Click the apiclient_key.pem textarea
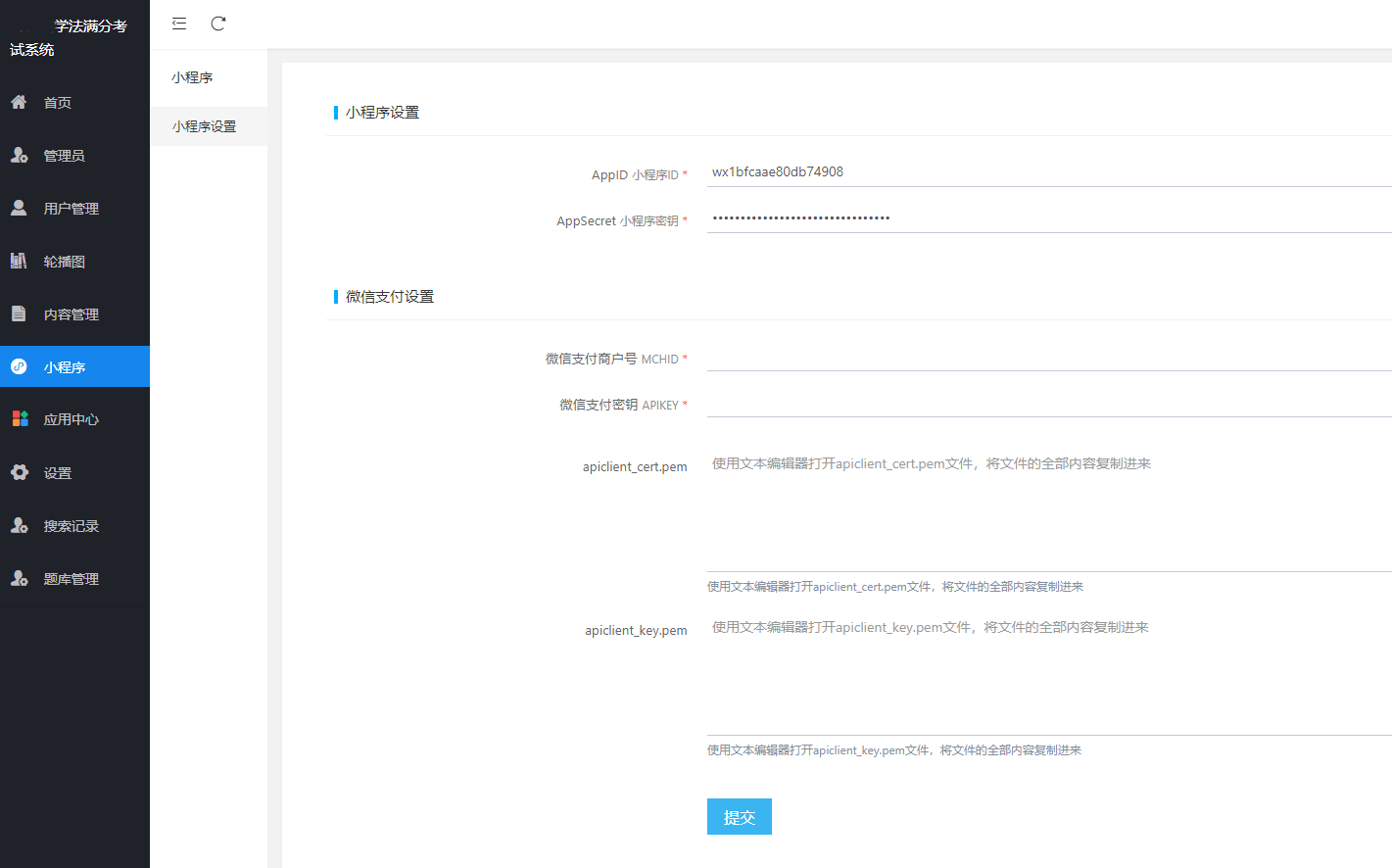The width and height of the screenshot is (1392, 868). click(x=1049, y=673)
